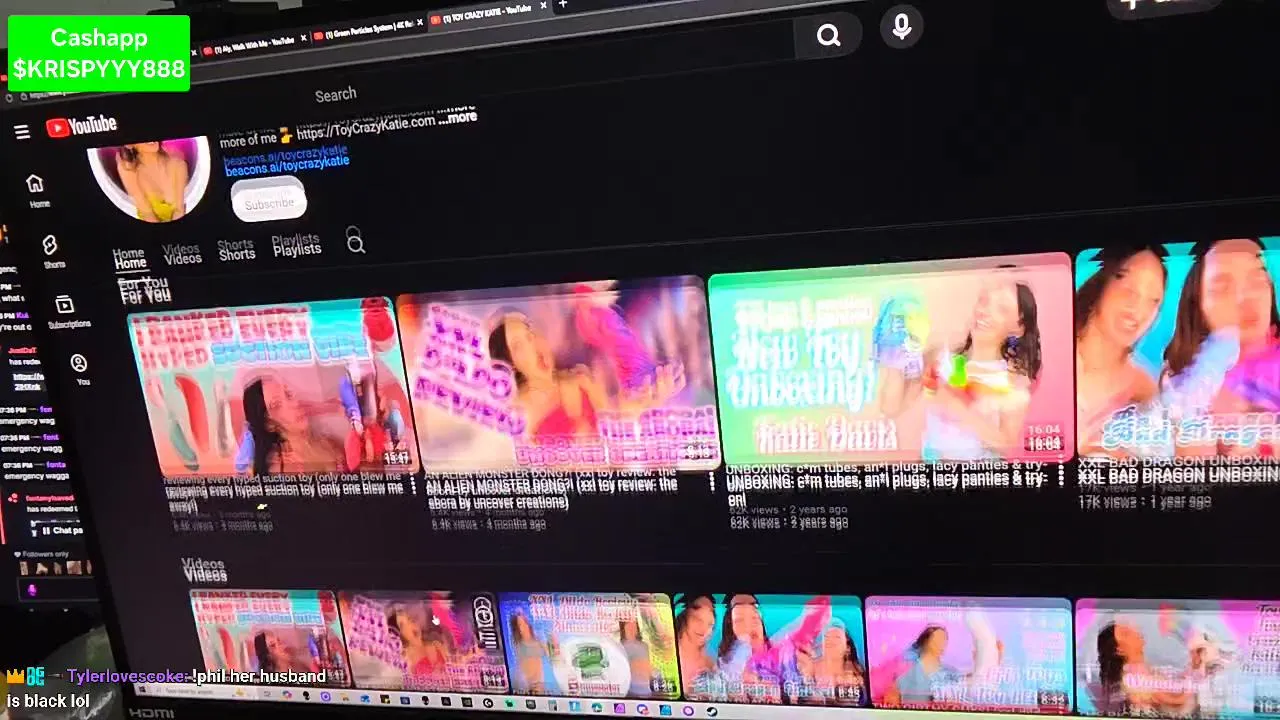1280x720 pixels.
Task: Open title 'AN ALIEN MONSTER DONG?!' video
Action: click(552, 490)
